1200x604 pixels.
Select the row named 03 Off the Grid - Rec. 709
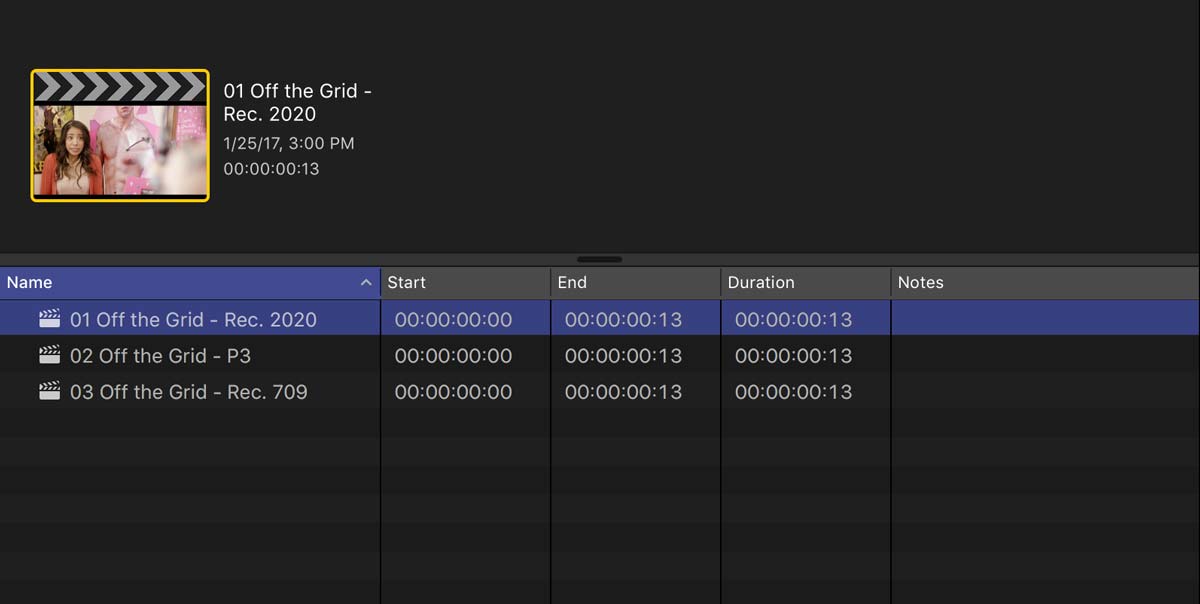(x=600, y=391)
